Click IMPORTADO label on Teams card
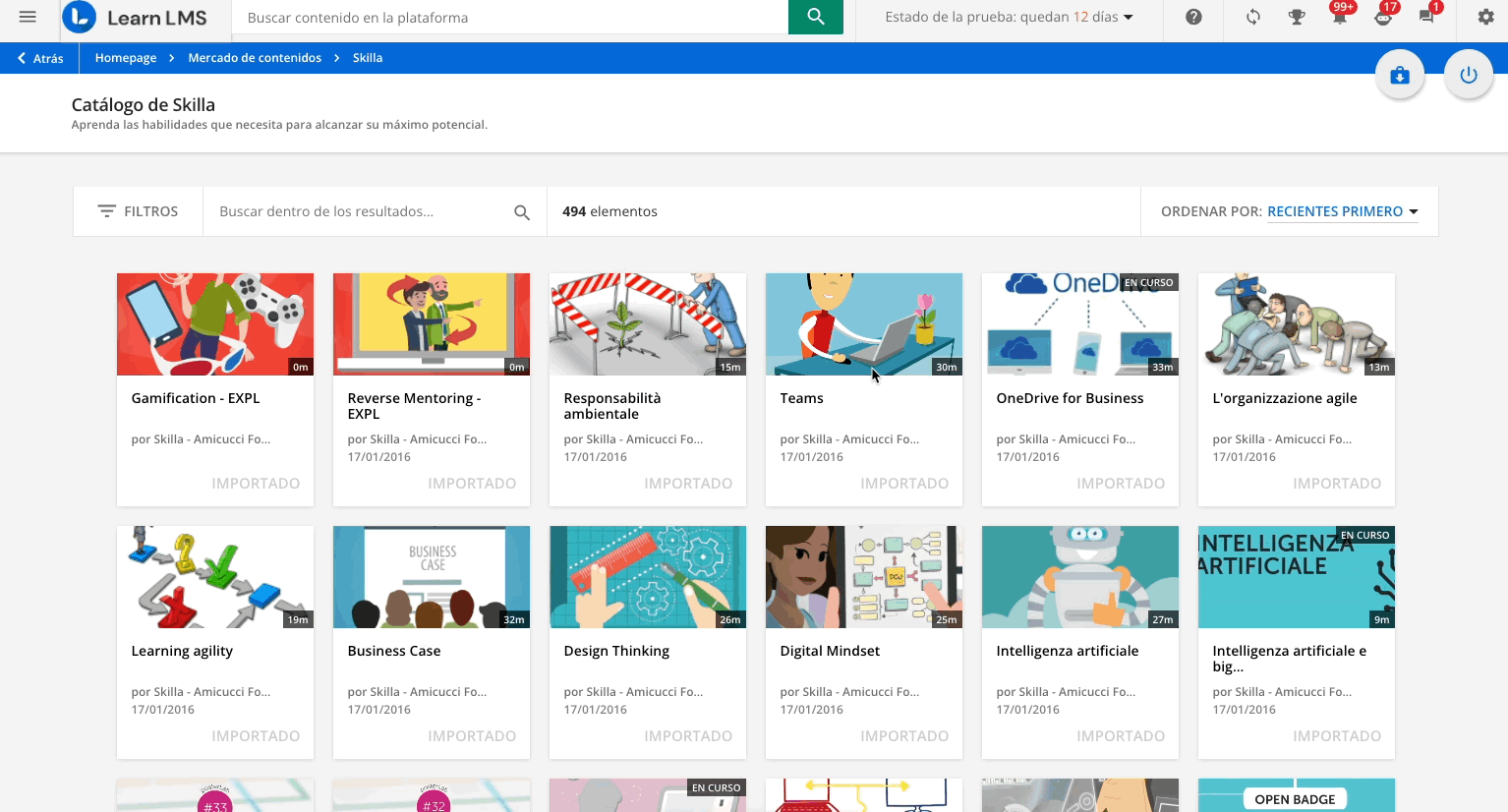Screen dimensions: 1508x812 (904, 484)
